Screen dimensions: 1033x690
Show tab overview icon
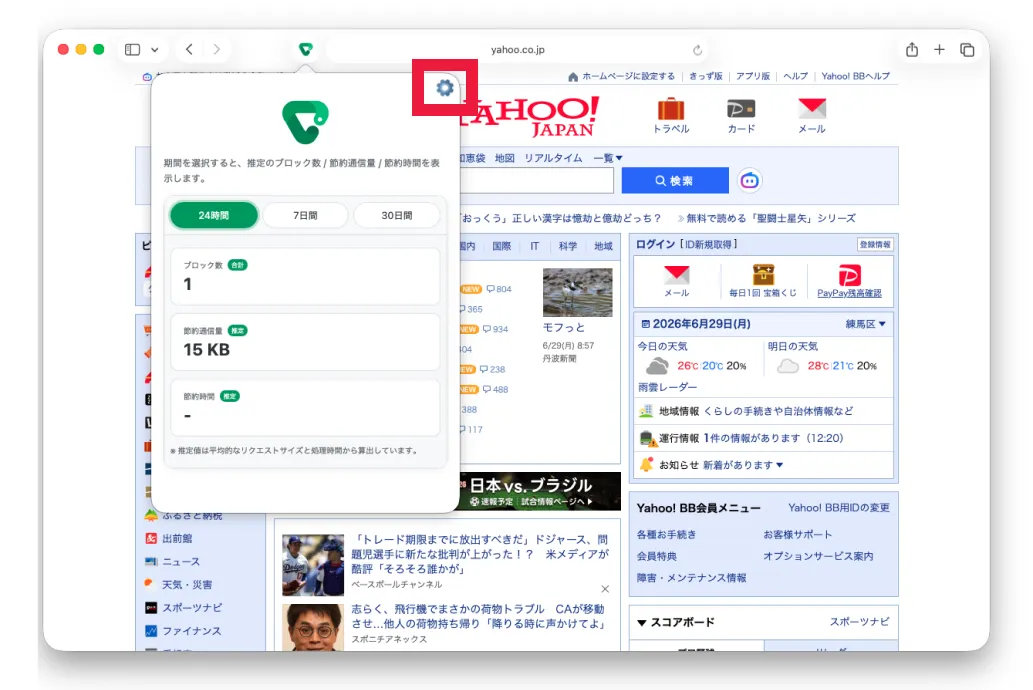[x=967, y=49]
